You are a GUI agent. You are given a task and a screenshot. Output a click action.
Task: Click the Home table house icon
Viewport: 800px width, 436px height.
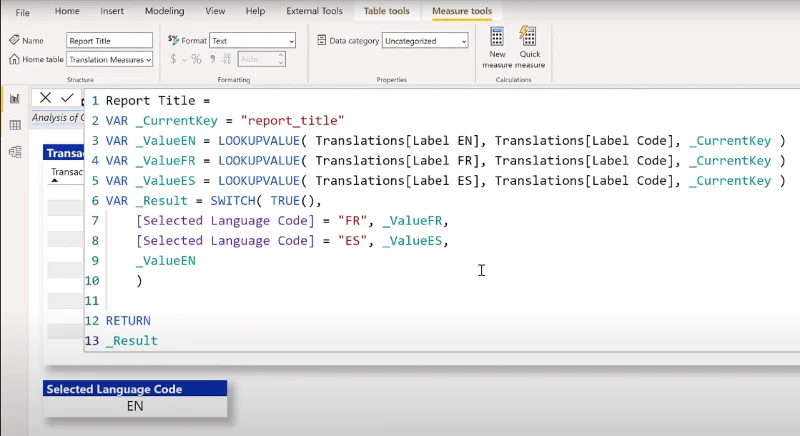(14, 59)
